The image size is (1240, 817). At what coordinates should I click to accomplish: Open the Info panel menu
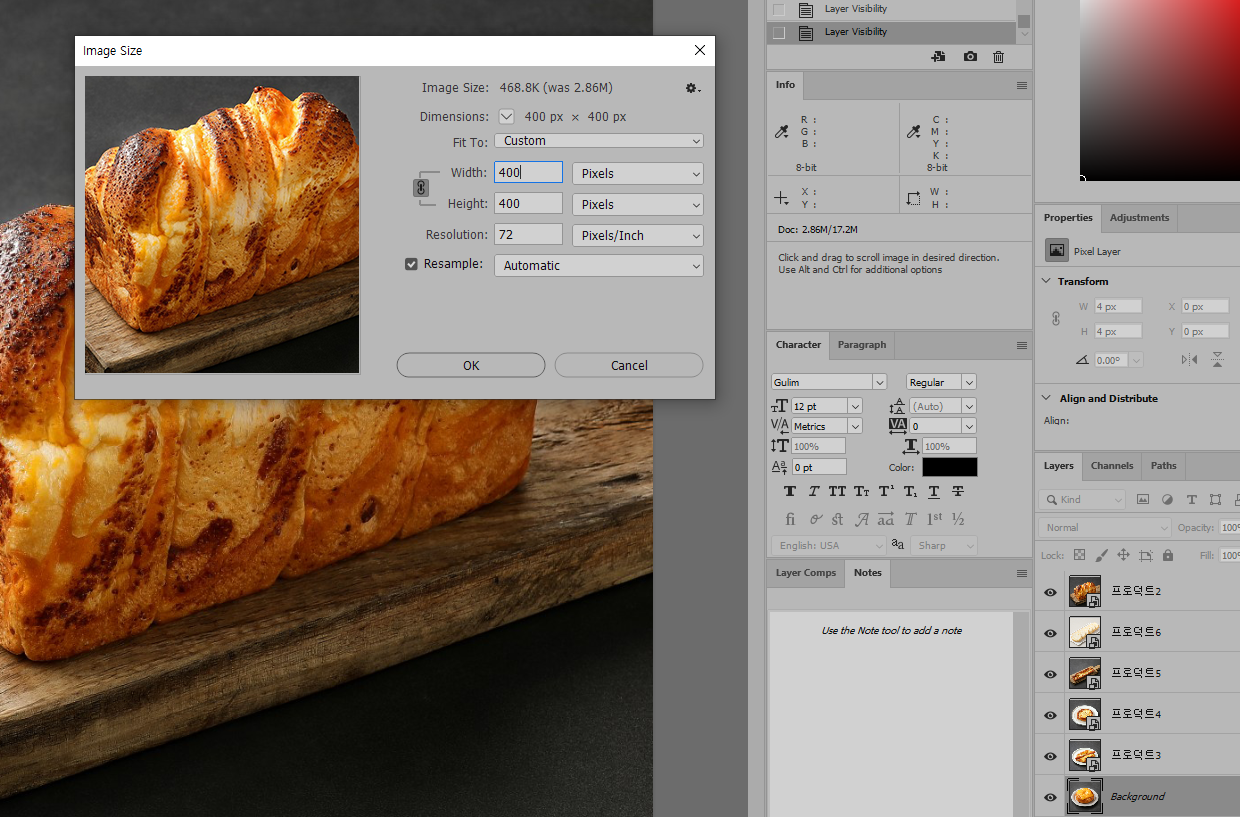[1021, 86]
